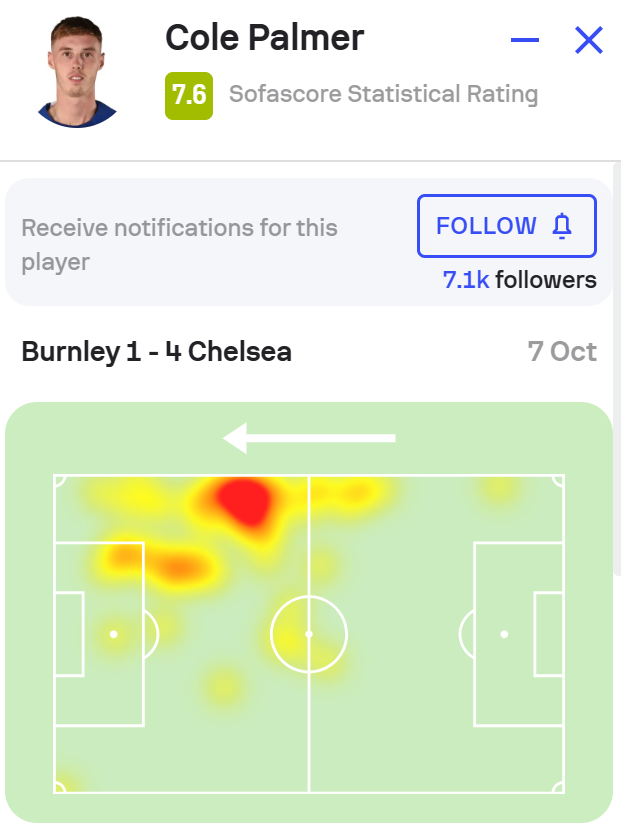Click the green 7.6 rating badge
This screenshot has width=621, height=823.
pos(189,95)
